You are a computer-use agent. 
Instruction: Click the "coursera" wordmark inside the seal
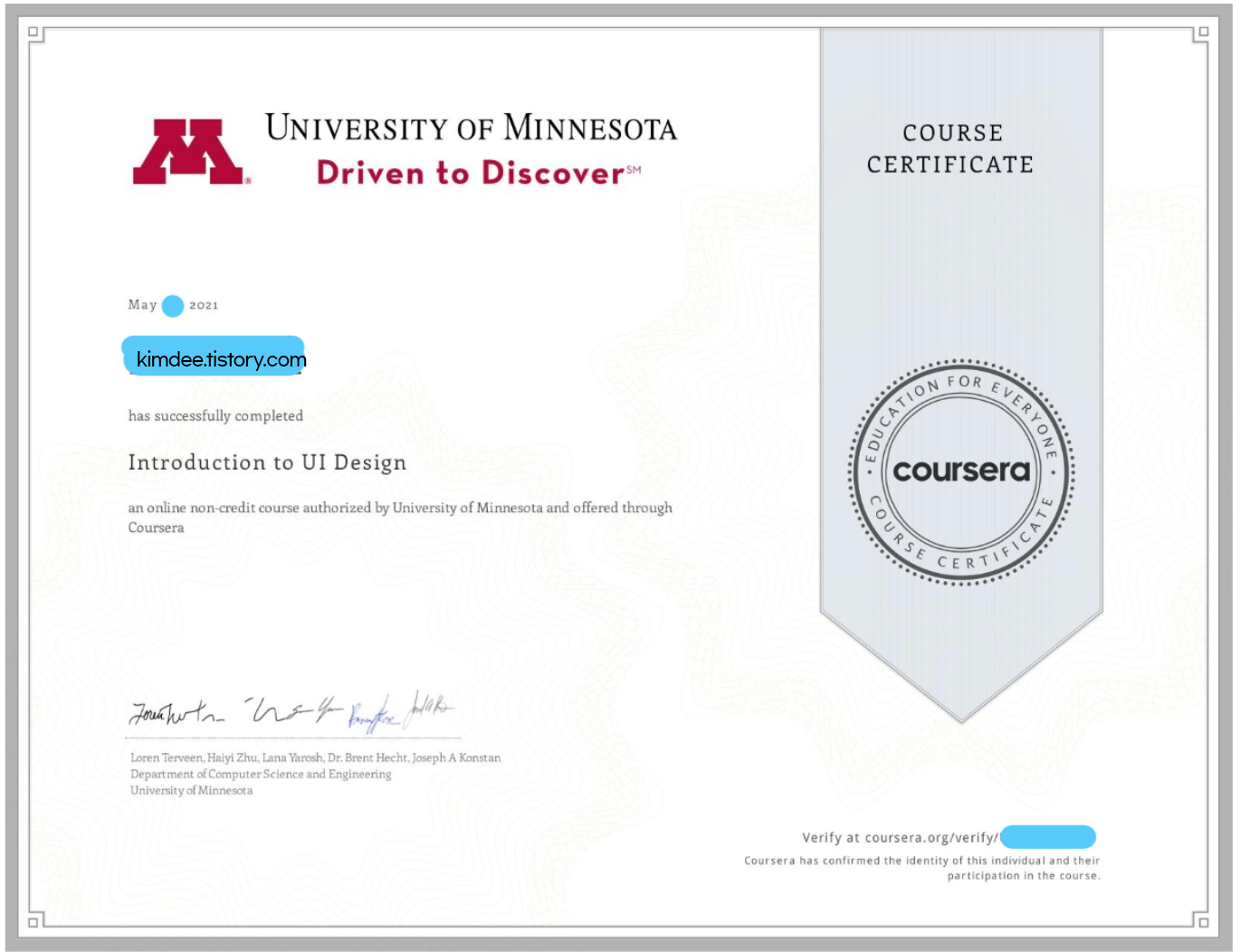961,471
